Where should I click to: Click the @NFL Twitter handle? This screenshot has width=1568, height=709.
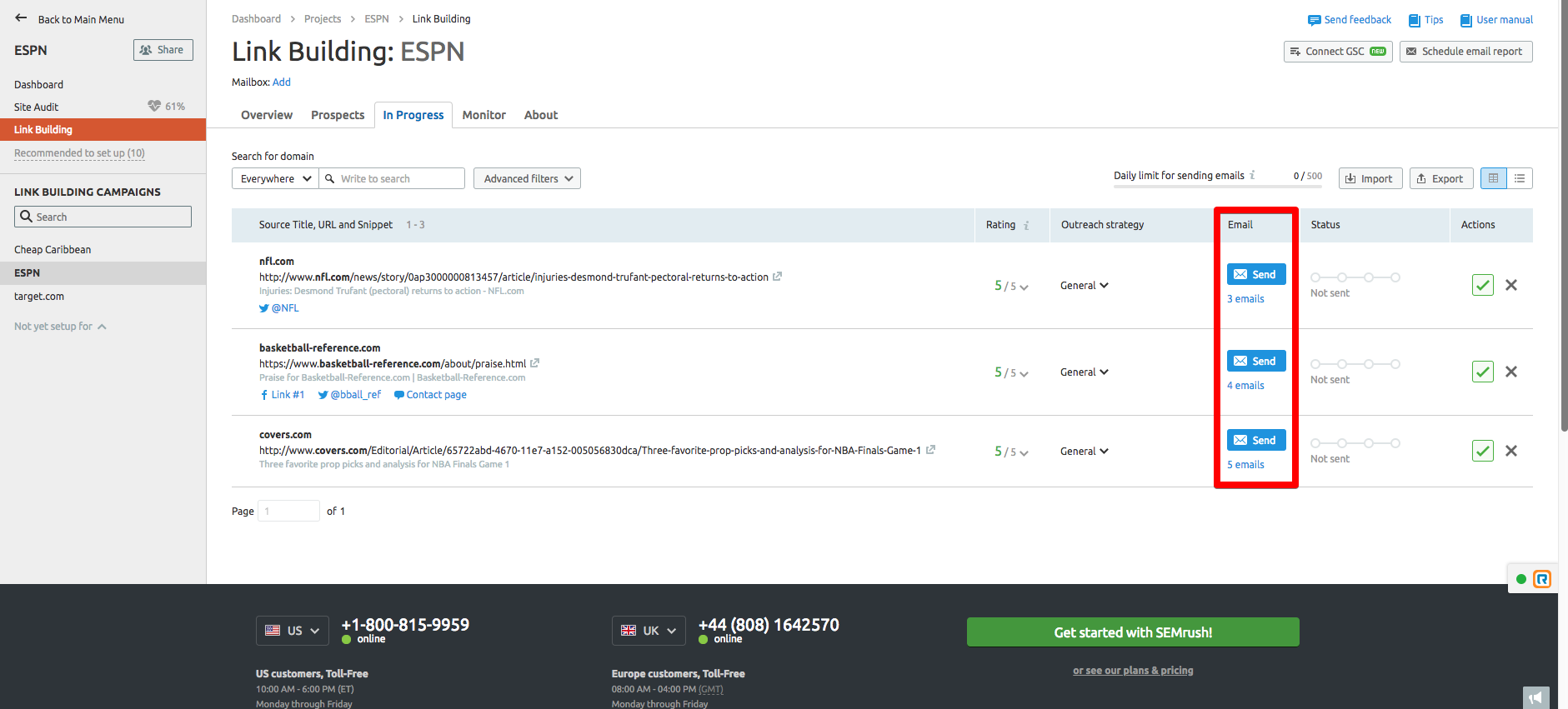279,308
